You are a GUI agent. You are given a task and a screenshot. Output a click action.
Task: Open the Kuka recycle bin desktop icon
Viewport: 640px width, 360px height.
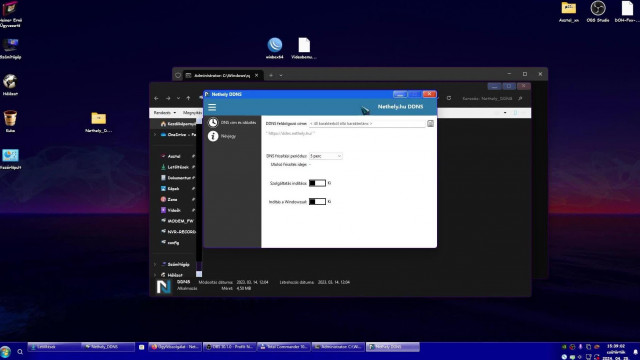click(10, 121)
